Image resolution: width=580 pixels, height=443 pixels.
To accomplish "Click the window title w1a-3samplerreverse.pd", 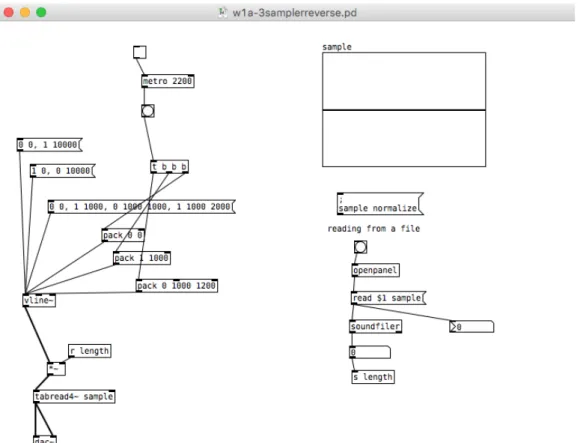I will point(294,13).
